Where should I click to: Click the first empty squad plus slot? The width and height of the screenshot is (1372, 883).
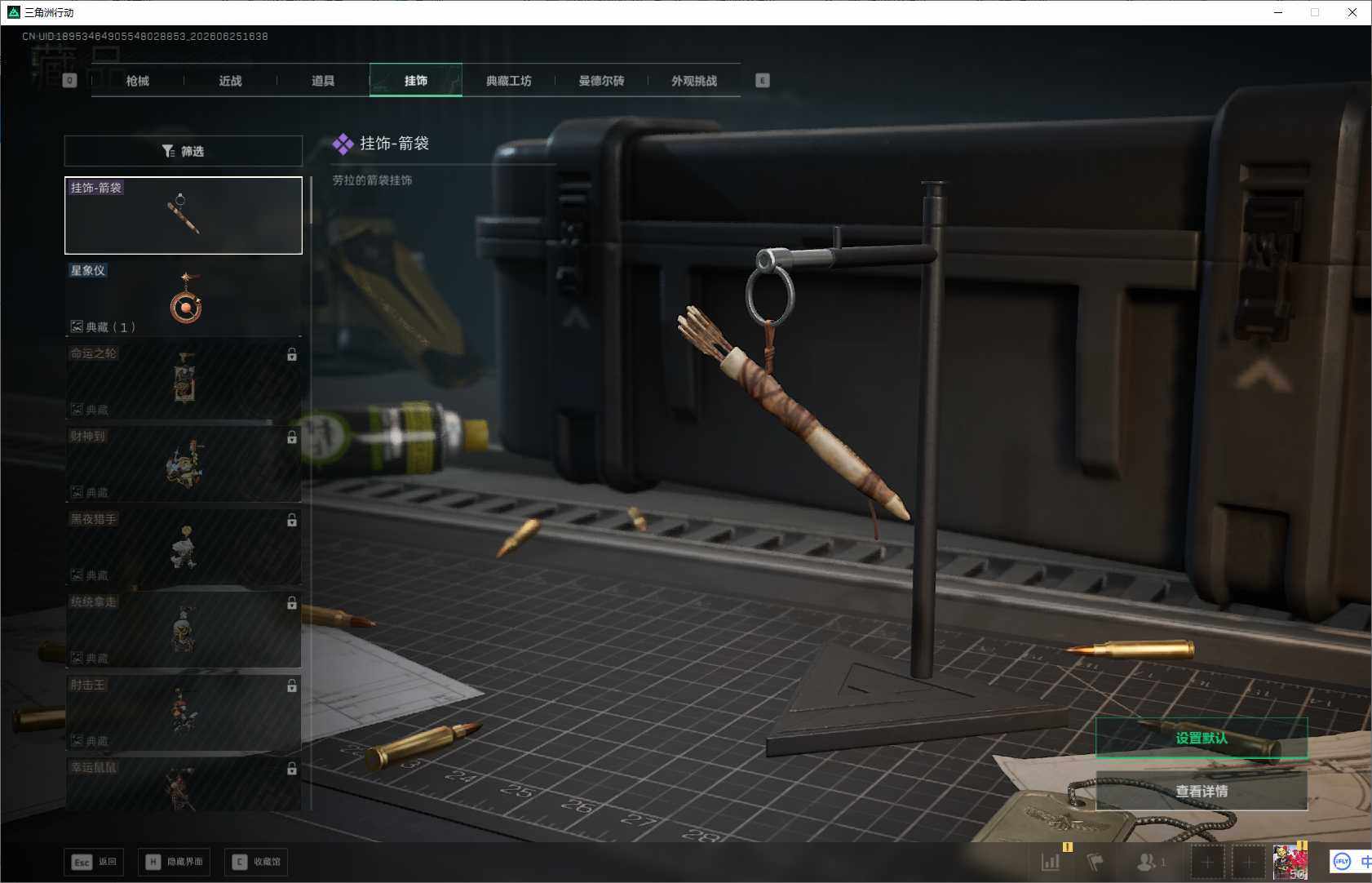tap(1208, 863)
